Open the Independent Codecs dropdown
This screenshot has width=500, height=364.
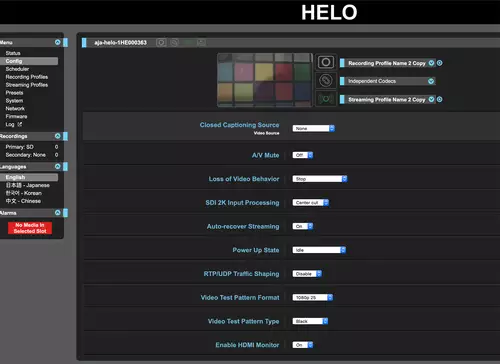431,81
